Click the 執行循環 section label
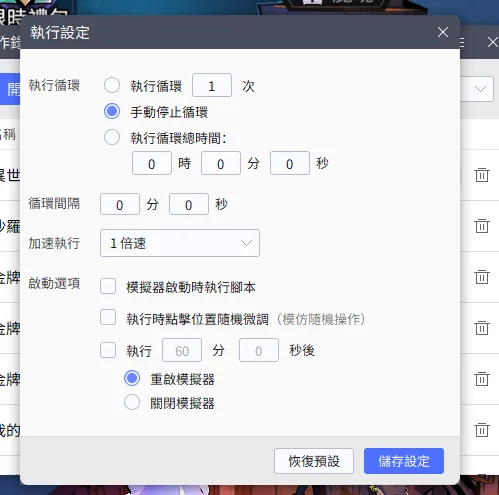Viewport: 499px width, 495px height. pyautogui.click(x=54, y=85)
